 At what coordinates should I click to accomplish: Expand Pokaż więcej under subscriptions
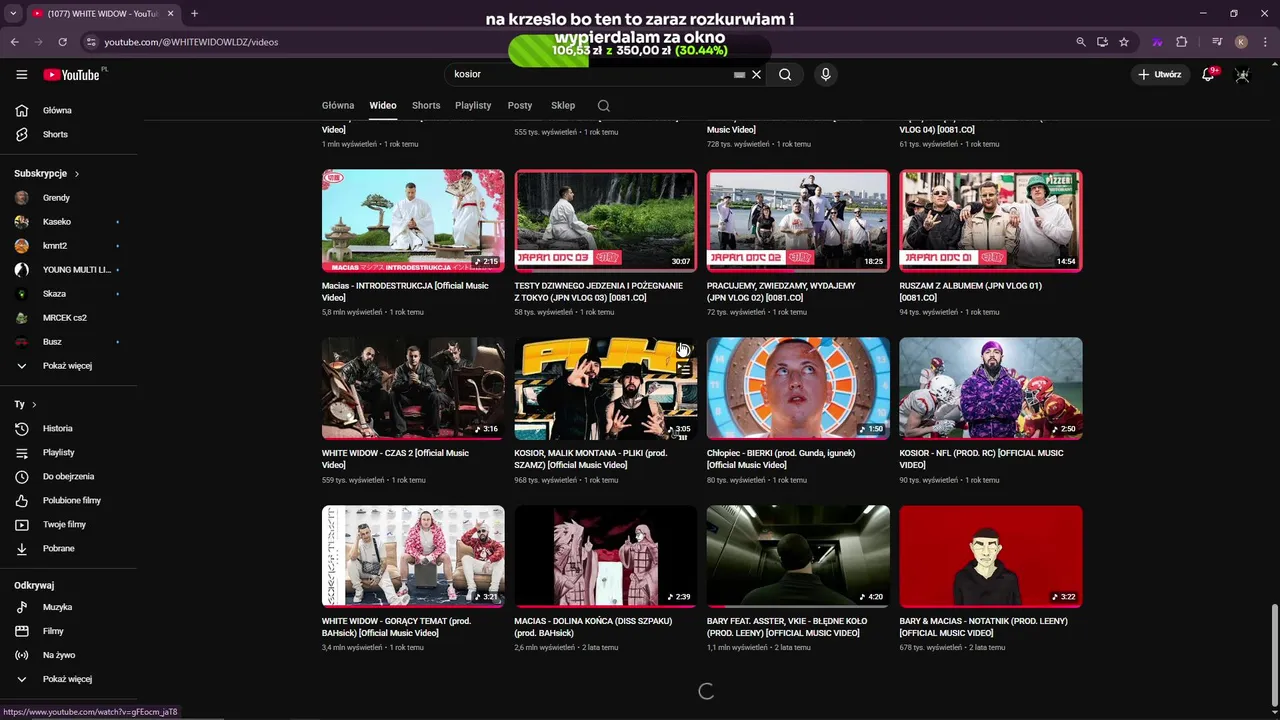(69, 366)
